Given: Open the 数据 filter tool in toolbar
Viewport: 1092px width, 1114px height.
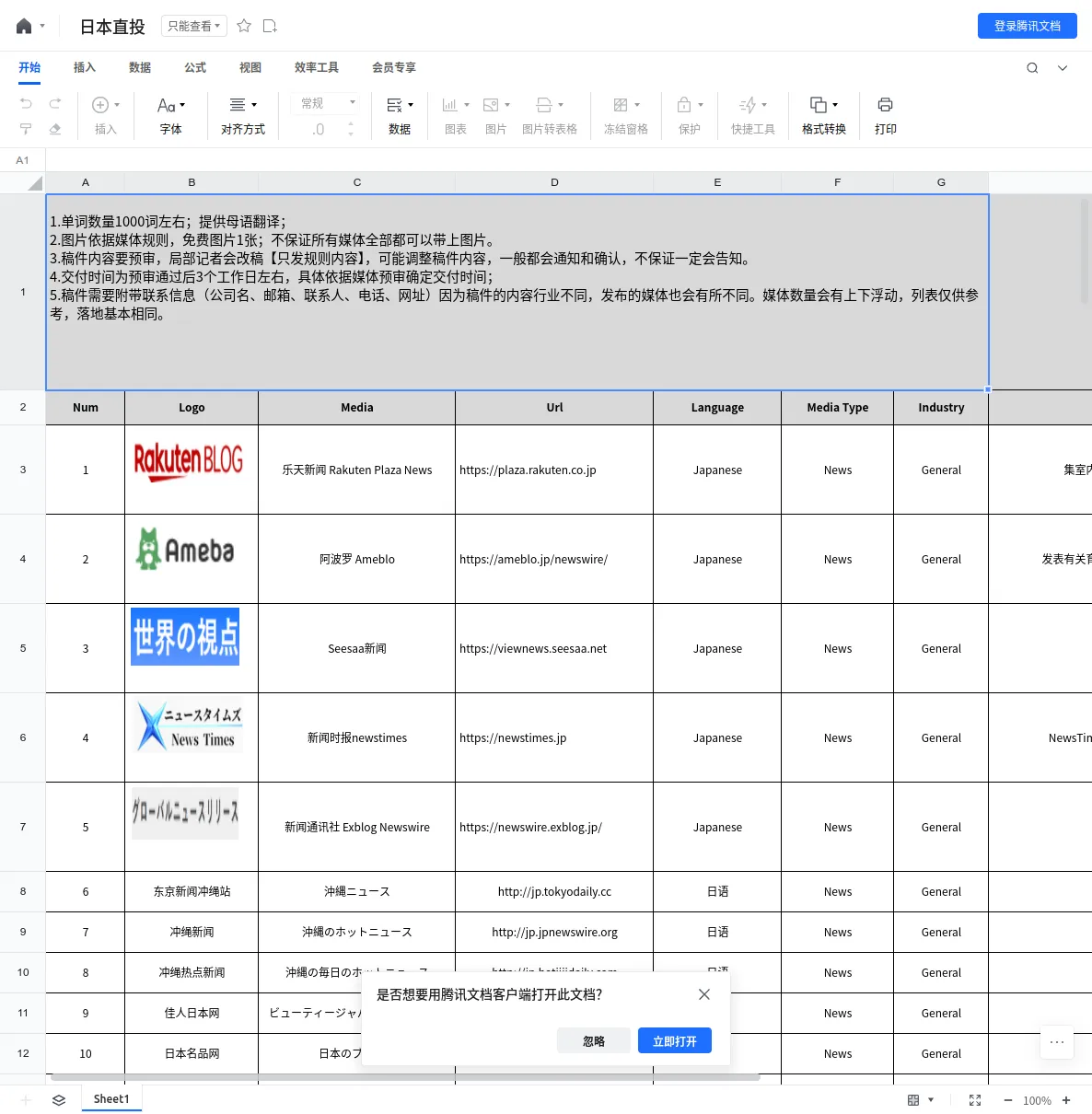Looking at the screenshot, I should tap(400, 116).
